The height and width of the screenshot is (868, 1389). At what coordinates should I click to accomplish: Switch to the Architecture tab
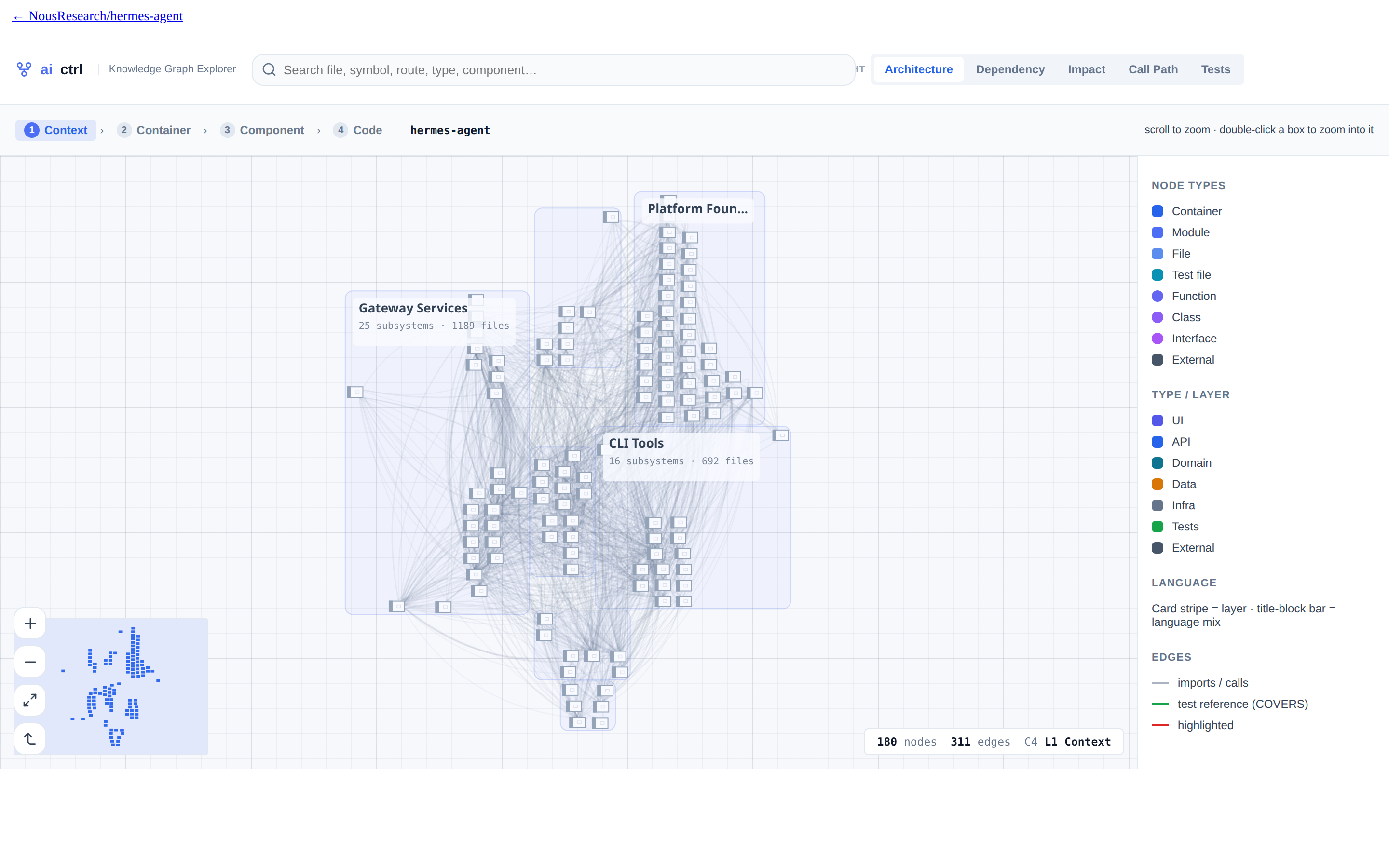pyautogui.click(x=918, y=69)
